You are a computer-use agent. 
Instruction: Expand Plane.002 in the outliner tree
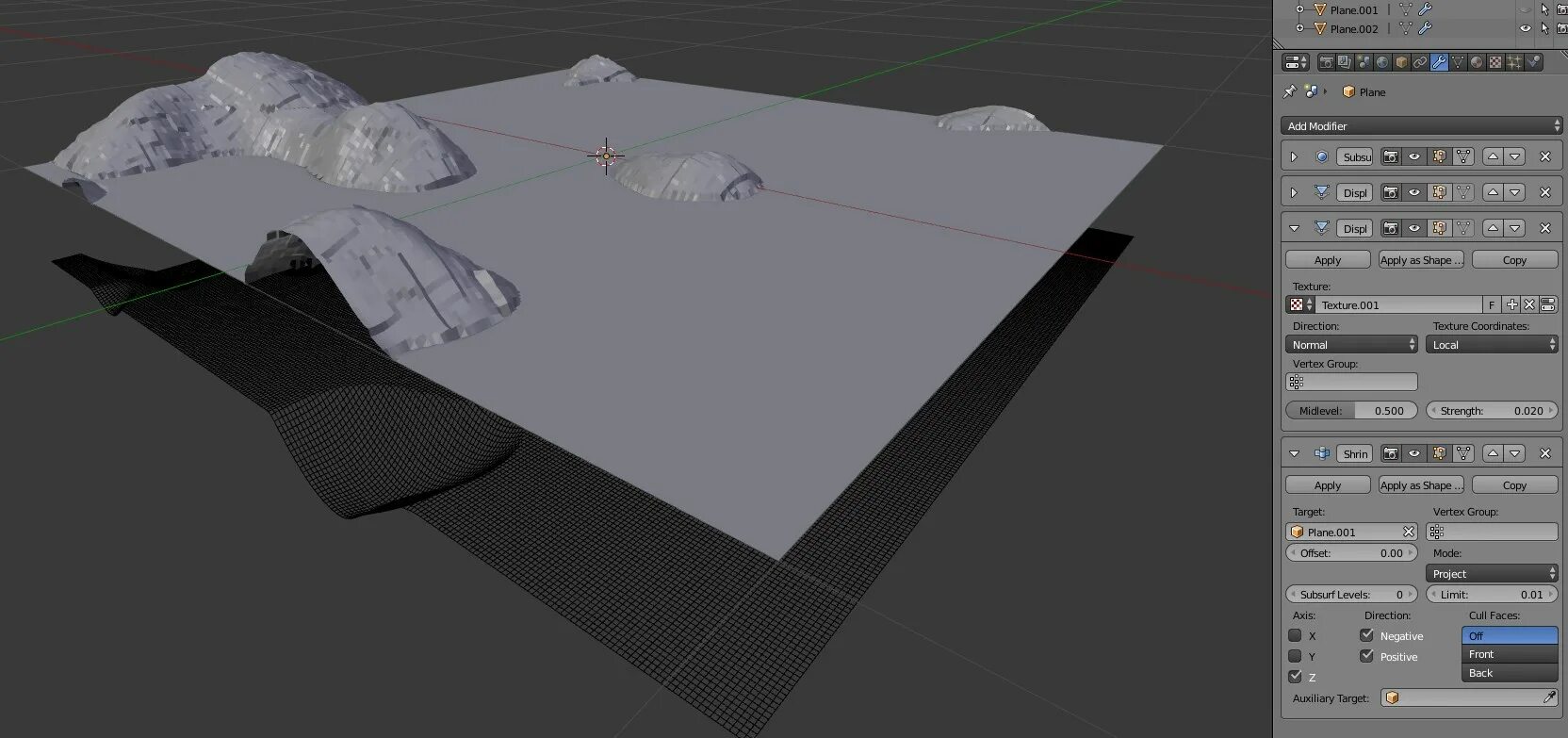point(1300,28)
